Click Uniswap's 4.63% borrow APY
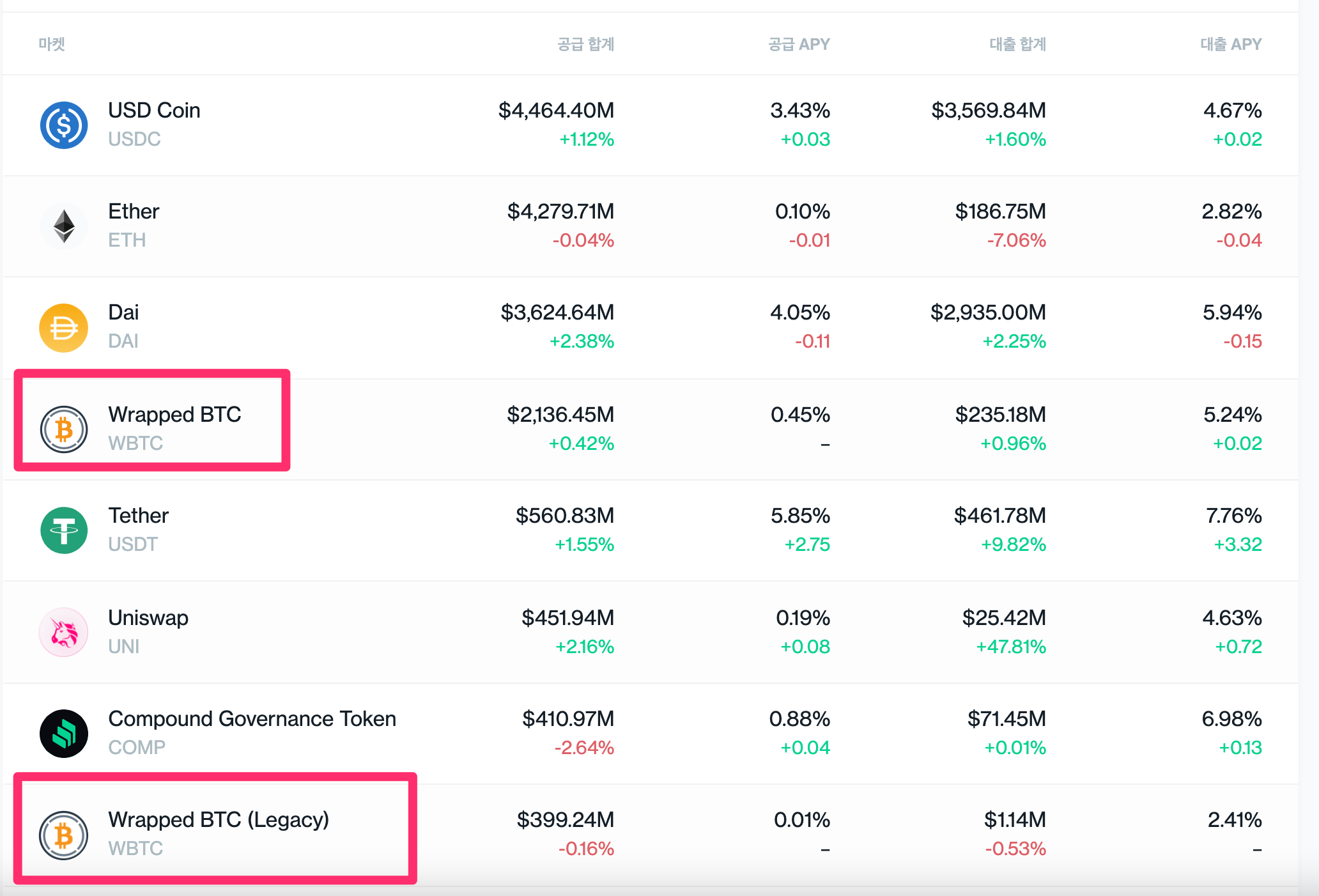The height and width of the screenshot is (896, 1319). [x=1232, y=618]
